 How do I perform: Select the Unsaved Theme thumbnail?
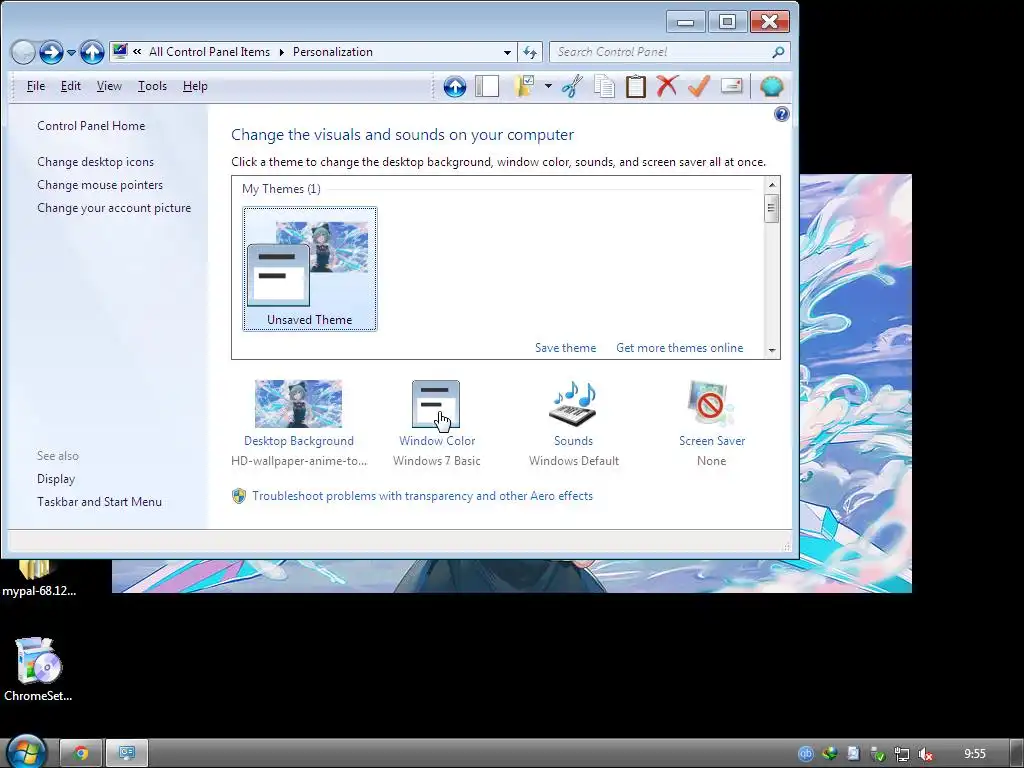[310, 269]
